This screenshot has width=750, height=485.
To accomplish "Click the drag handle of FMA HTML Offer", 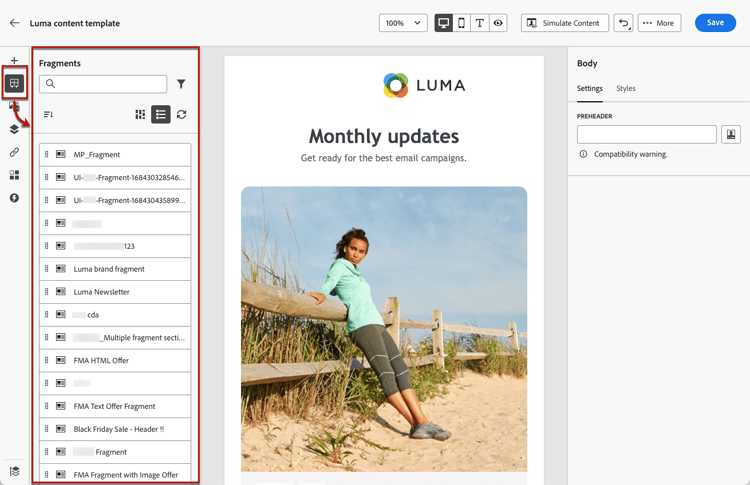I will [46, 360].
